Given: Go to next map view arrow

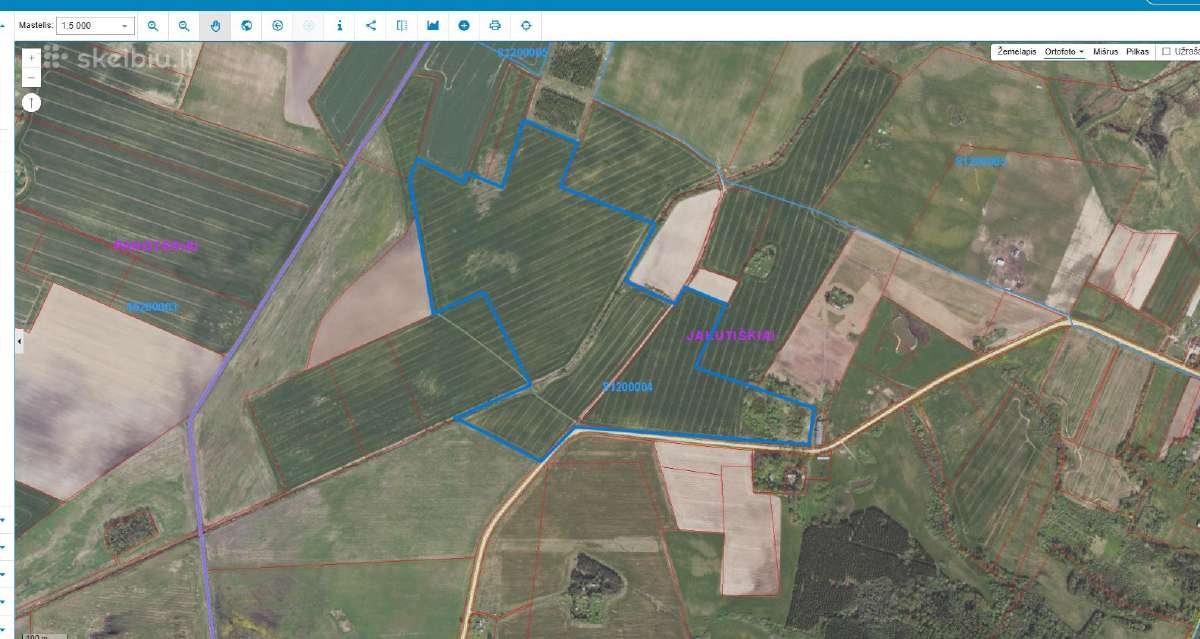Looking at the screenshot, I should (308, 26).
